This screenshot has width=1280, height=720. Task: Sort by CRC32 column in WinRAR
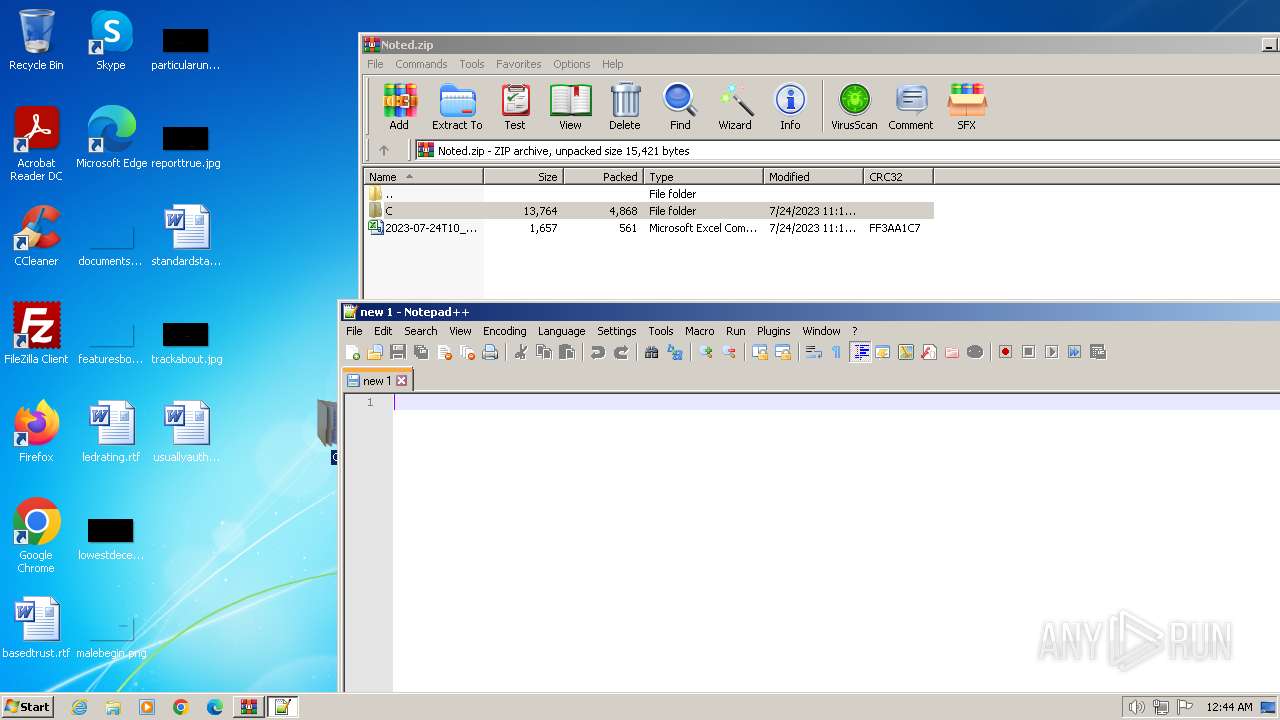point(899,177)
